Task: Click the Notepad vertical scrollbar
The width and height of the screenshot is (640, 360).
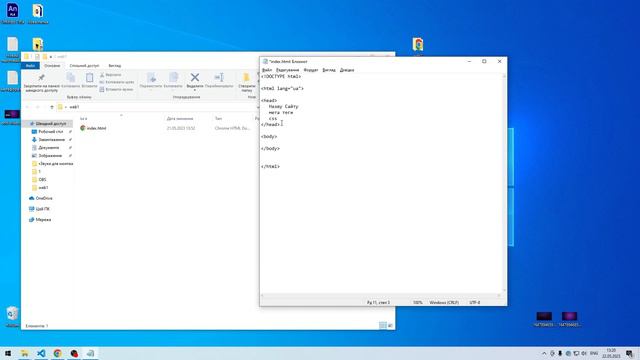Action: [504, 183]
